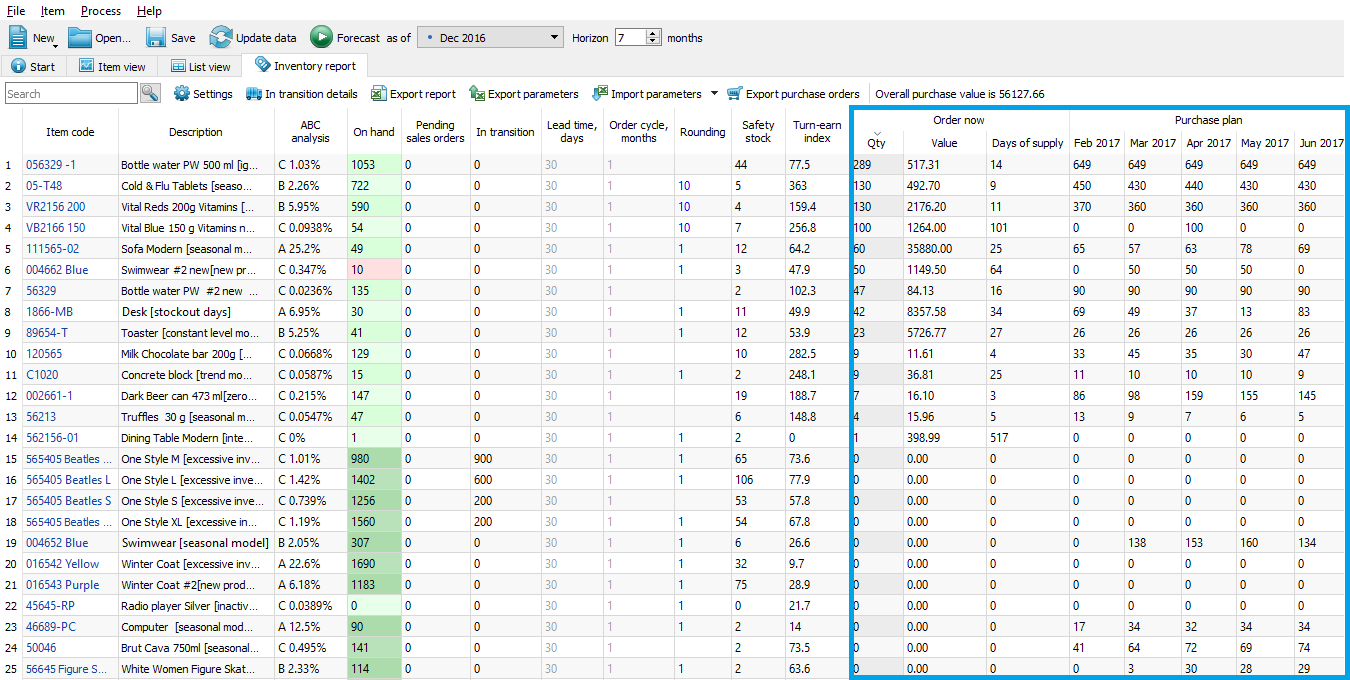Open item link 05-T48
This screenshot has height=680, width=1350.
click(x=44, y=186)
